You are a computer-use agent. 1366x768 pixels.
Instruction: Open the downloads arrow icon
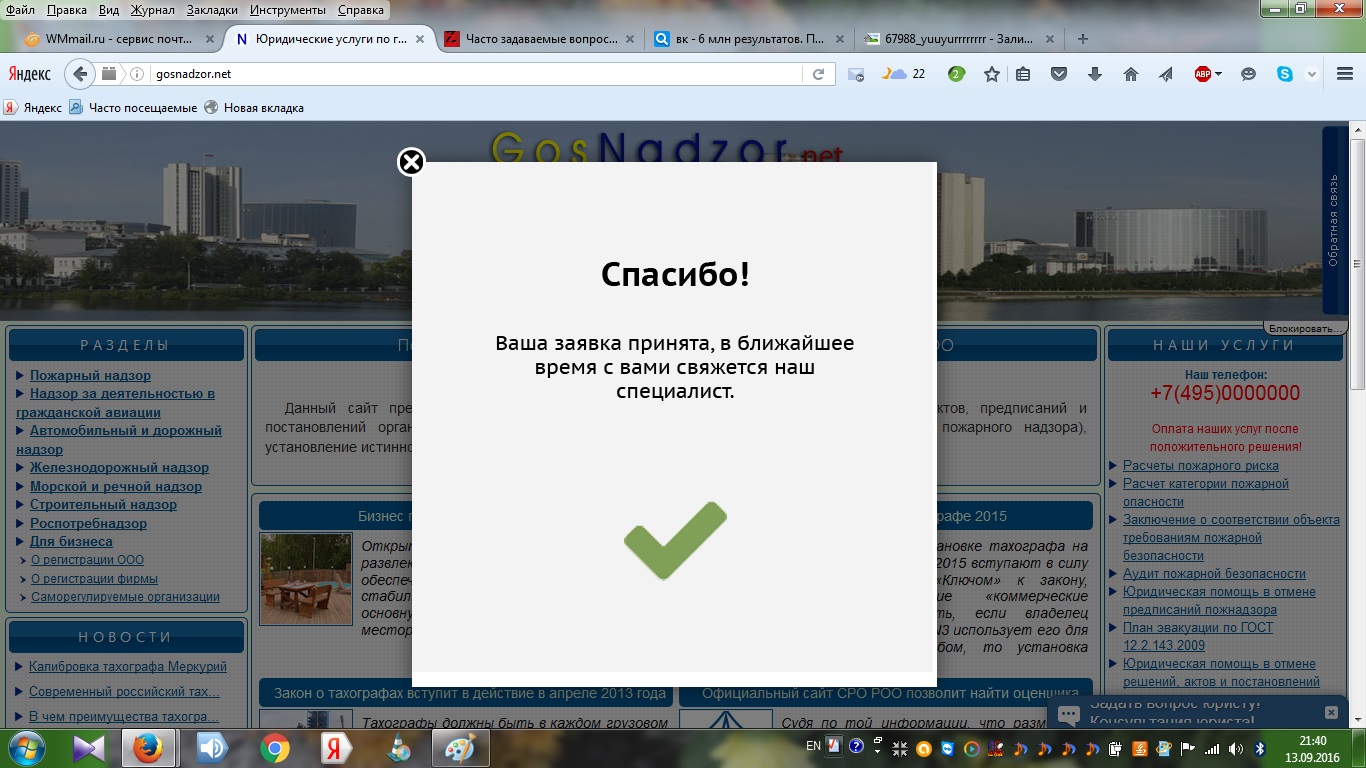pyautogui.click(x=1094, y=74)
